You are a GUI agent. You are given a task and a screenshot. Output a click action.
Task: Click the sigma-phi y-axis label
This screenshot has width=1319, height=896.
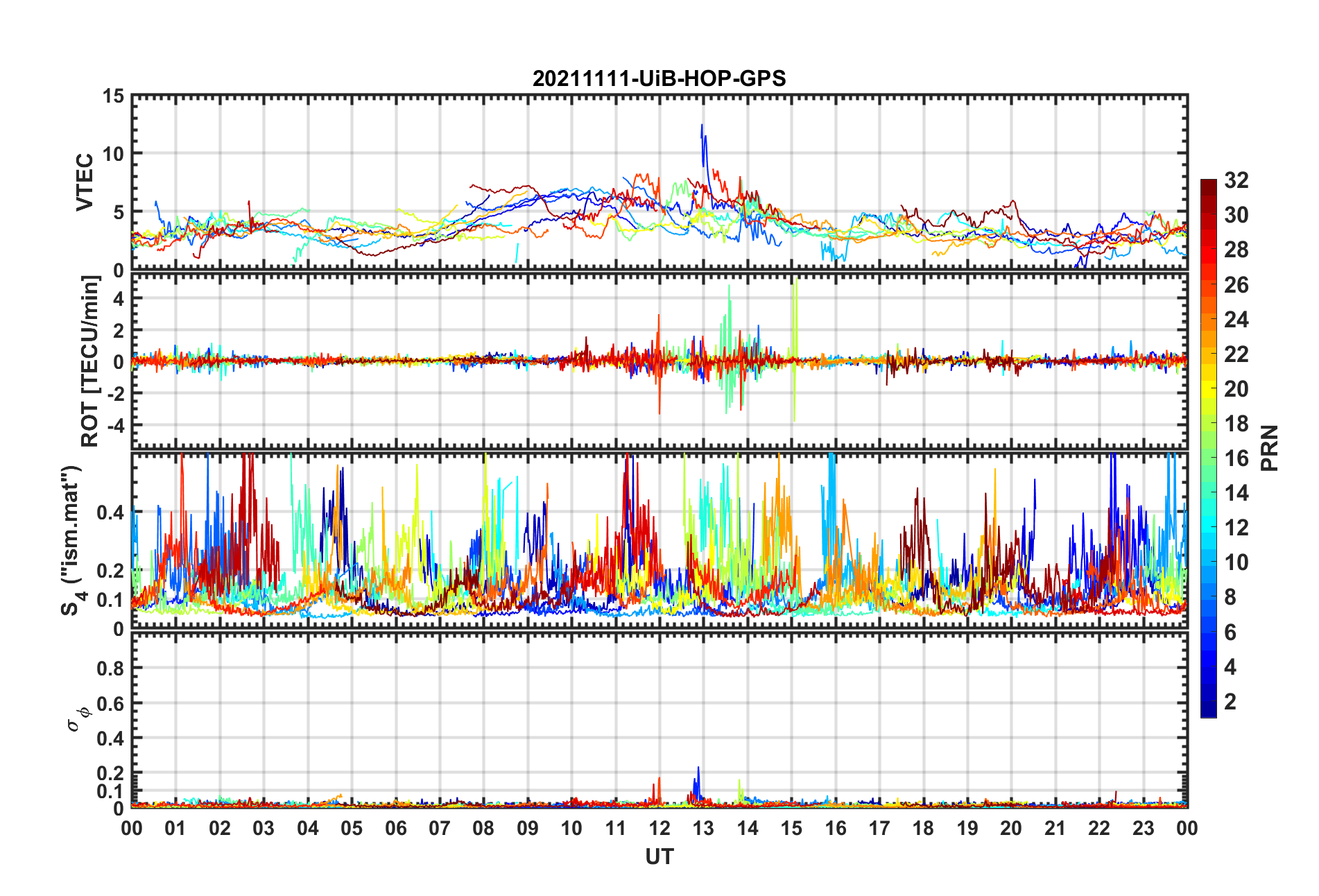78,718
